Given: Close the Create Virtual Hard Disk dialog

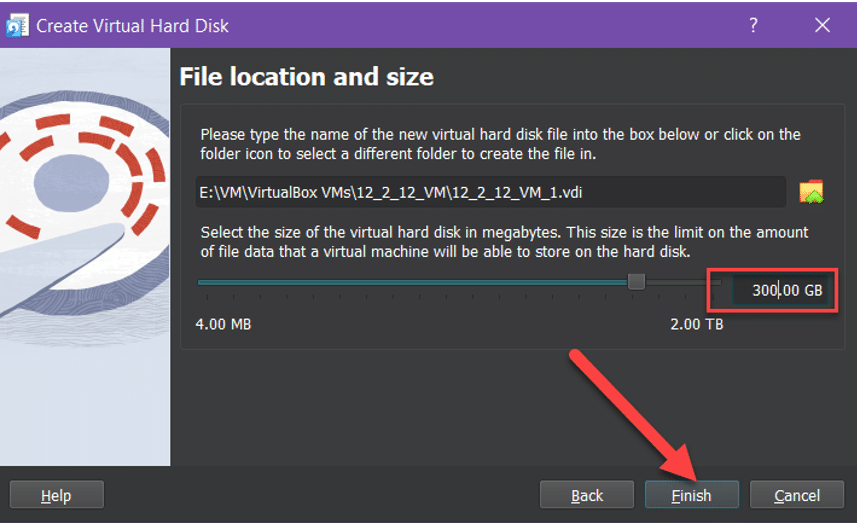Looking at the screenshot, I should point(822,25).
